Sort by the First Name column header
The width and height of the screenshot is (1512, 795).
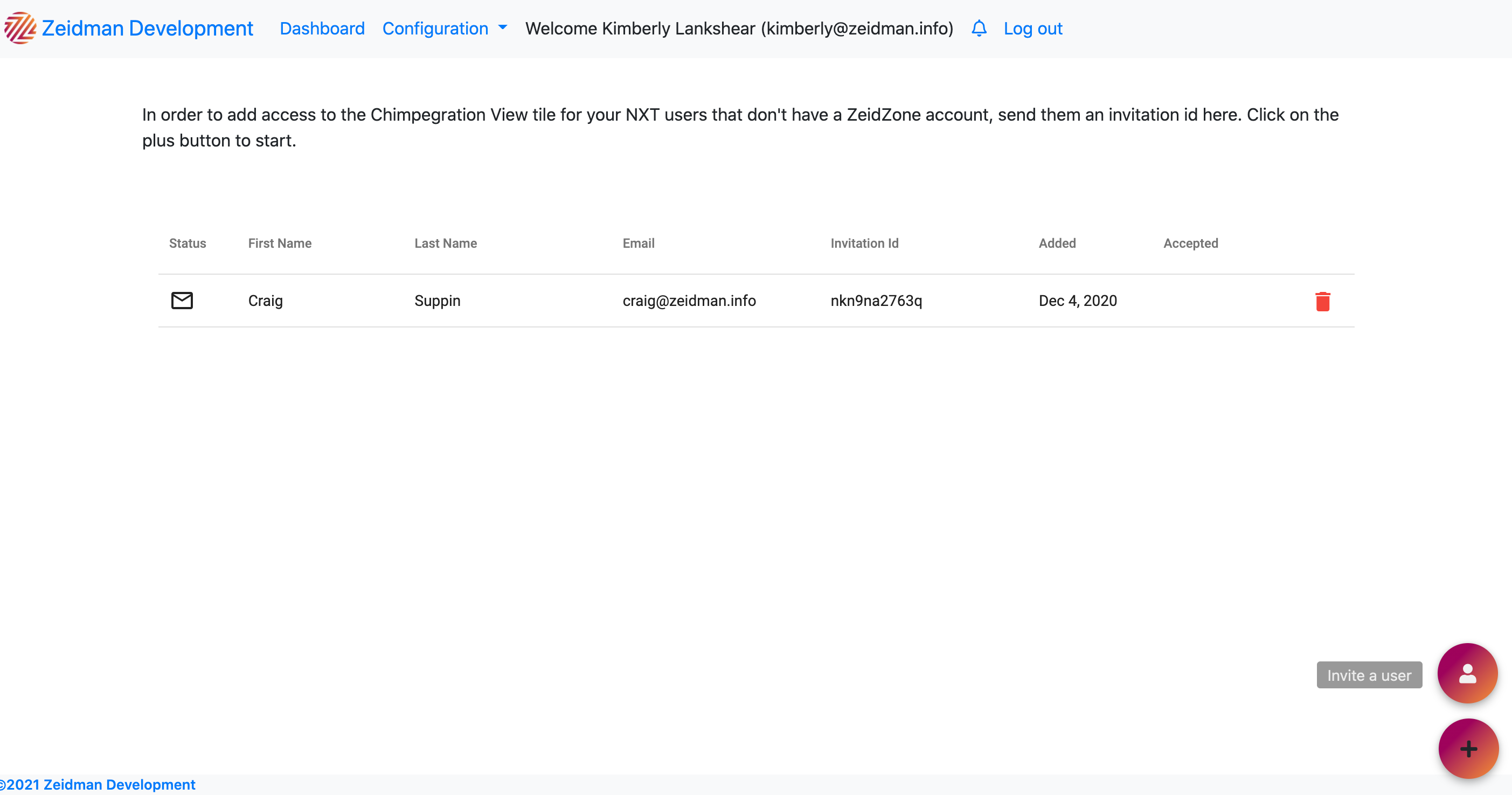tap(280, 243)
